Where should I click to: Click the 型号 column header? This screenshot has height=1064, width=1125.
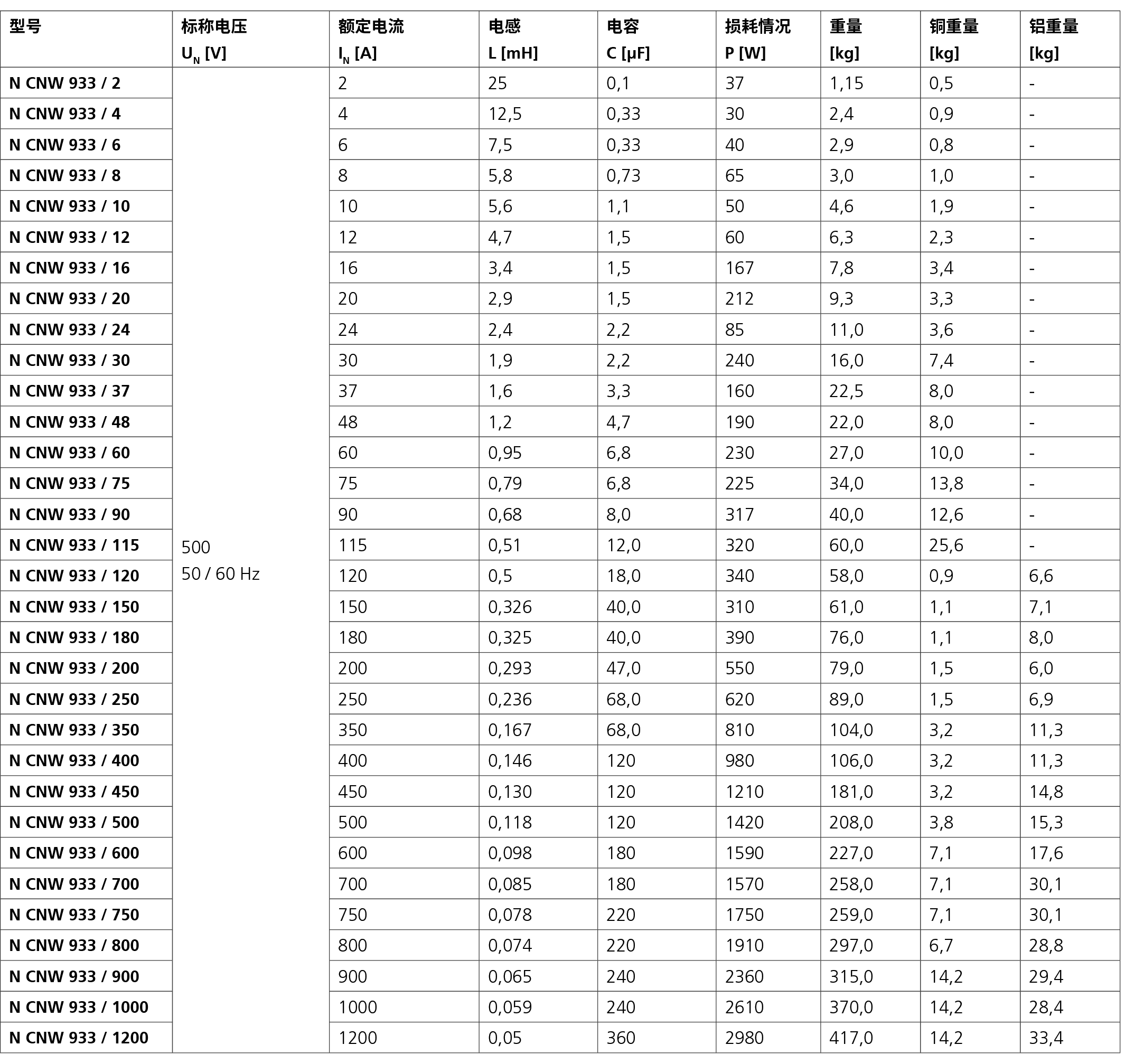tap(86, 39)
